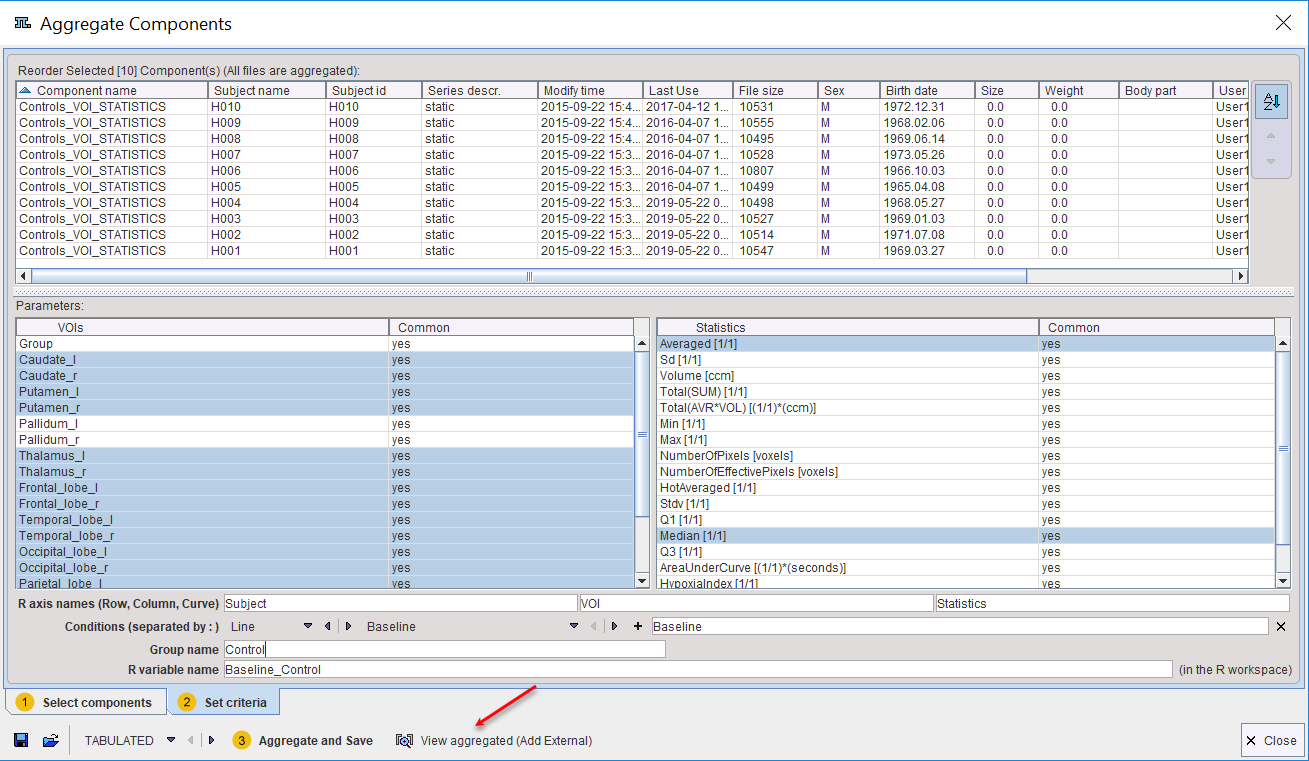Screen dimensions: 1309x761
Task: Select next Line separator option arrow
Action: [x=348, y=626]
